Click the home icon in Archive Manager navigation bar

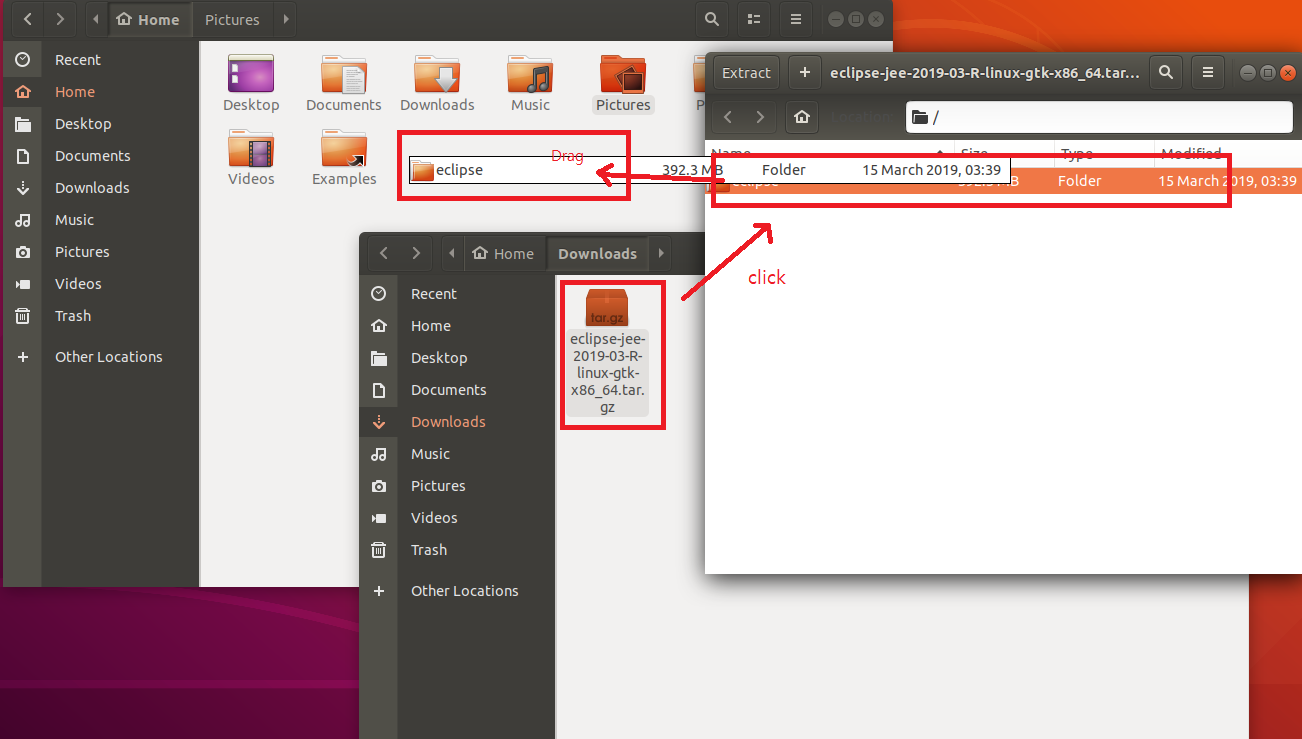click(x=801, y=117)
